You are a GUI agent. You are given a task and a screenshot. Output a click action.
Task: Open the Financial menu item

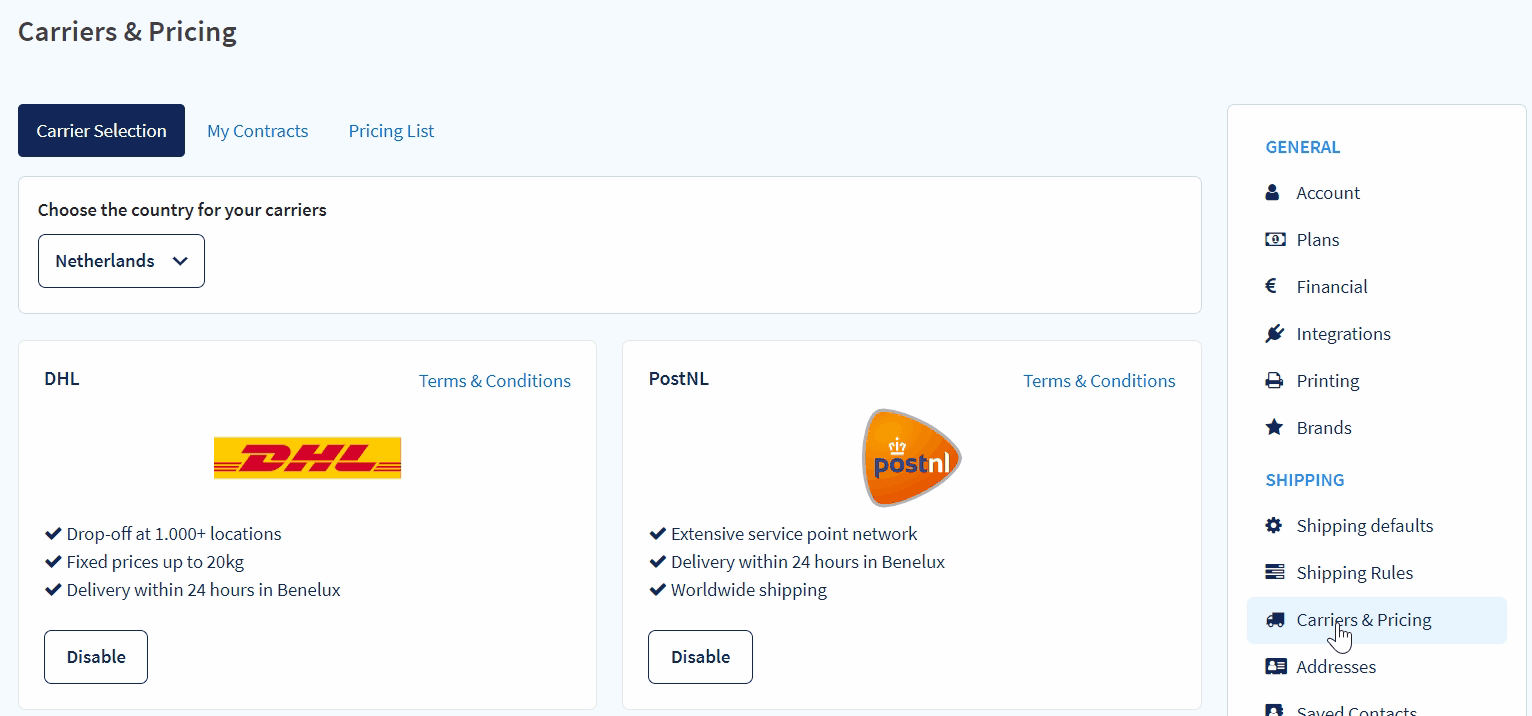(1331, 287)
